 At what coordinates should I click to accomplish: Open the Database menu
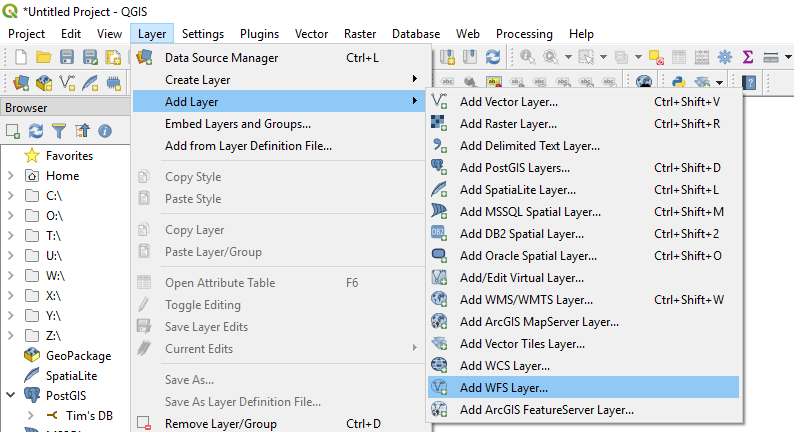[x=416, y=34]
